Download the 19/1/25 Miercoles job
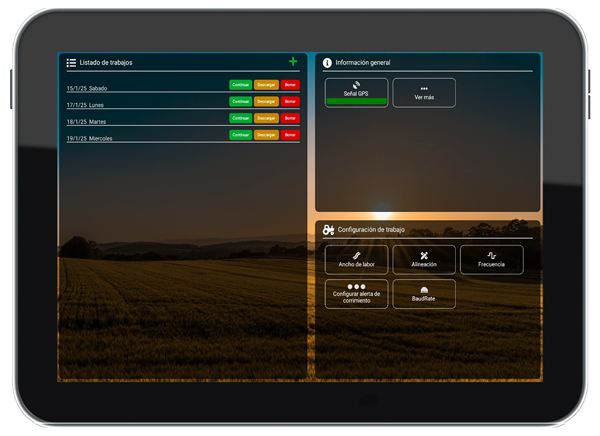600x436 pixels. [266, 135]
